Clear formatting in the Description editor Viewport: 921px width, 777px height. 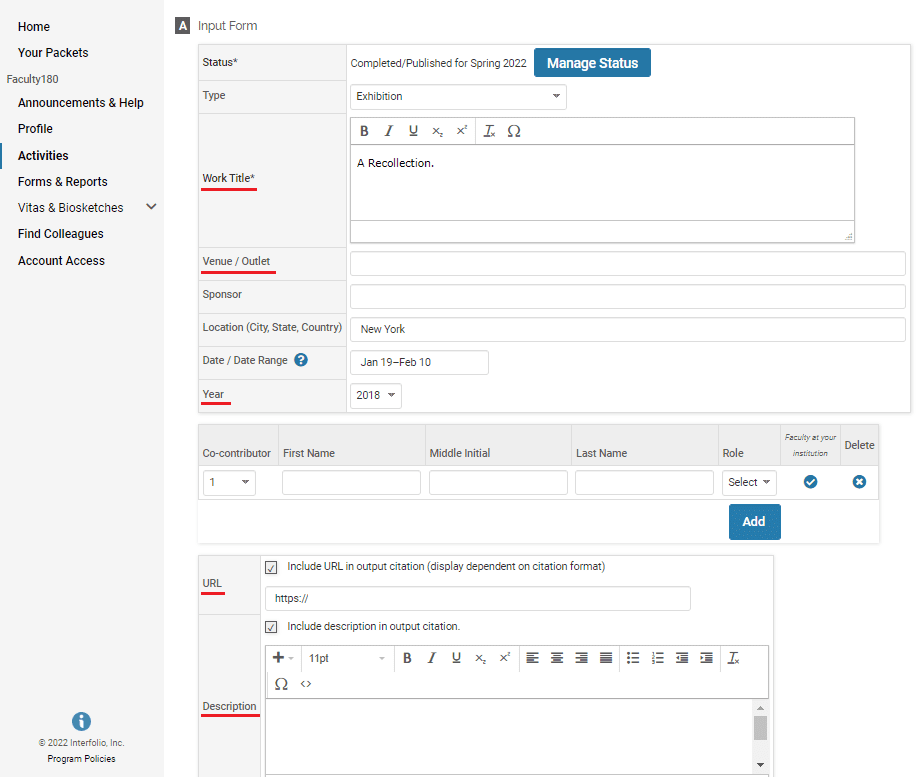[x=734, y=658]
